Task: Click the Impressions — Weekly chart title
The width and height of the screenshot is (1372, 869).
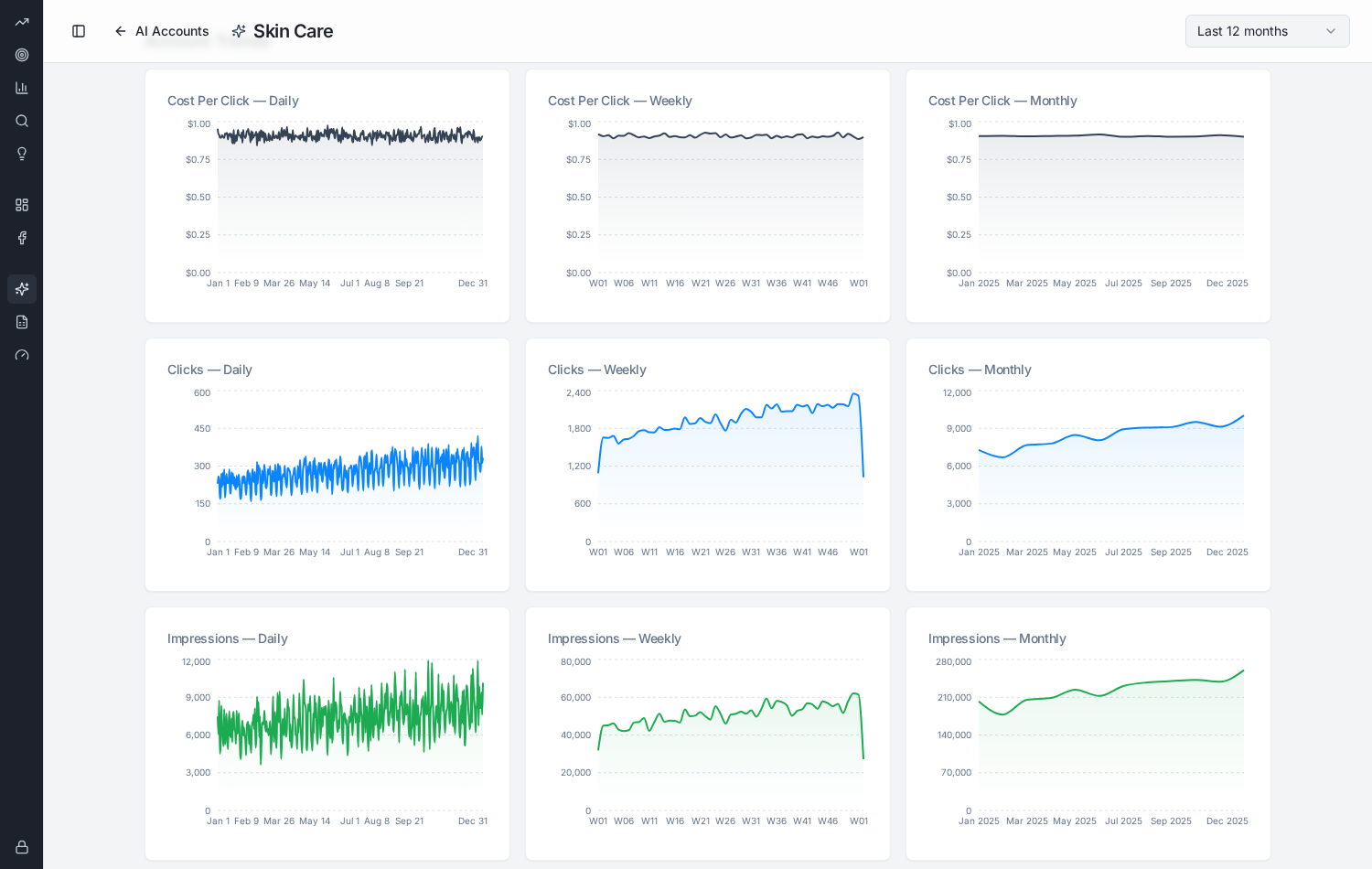Action: click(615, 638)
